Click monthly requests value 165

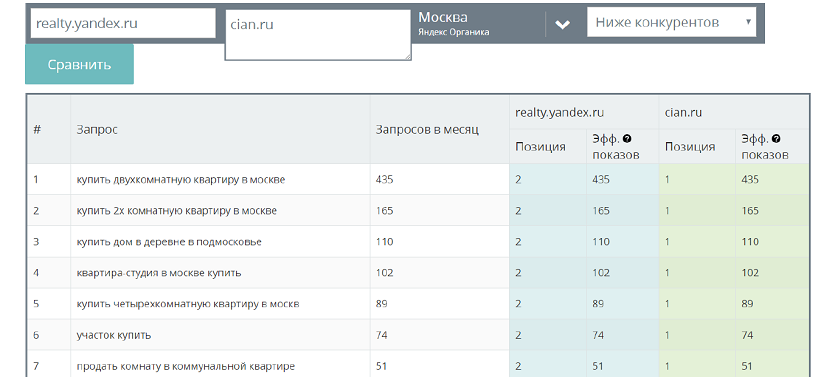pyautogui.click(x=384, y=211)
